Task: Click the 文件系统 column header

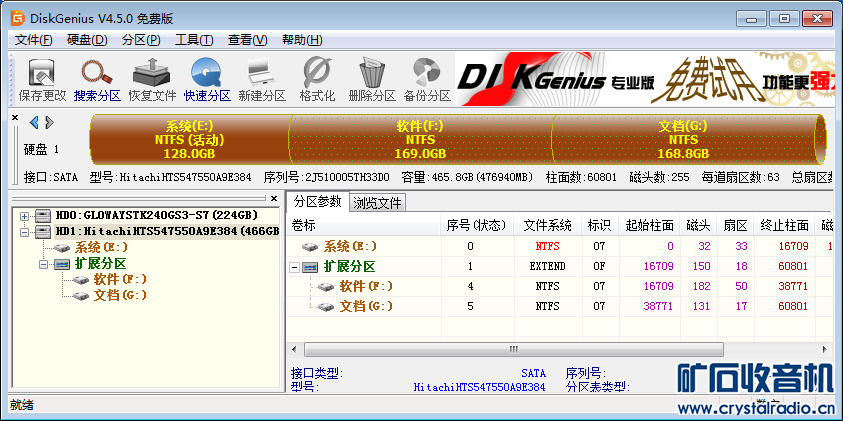Action: click(547, 225)
